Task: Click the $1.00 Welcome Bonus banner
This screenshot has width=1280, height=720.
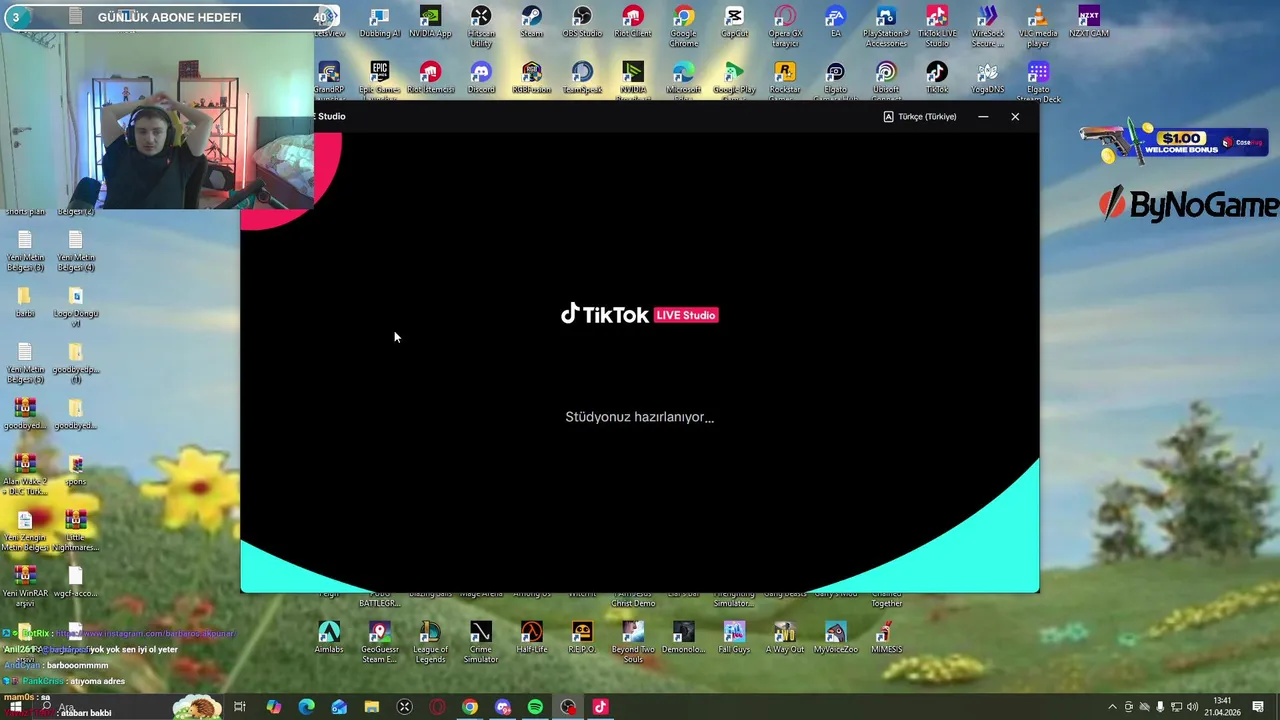Action: point(1172,142)
